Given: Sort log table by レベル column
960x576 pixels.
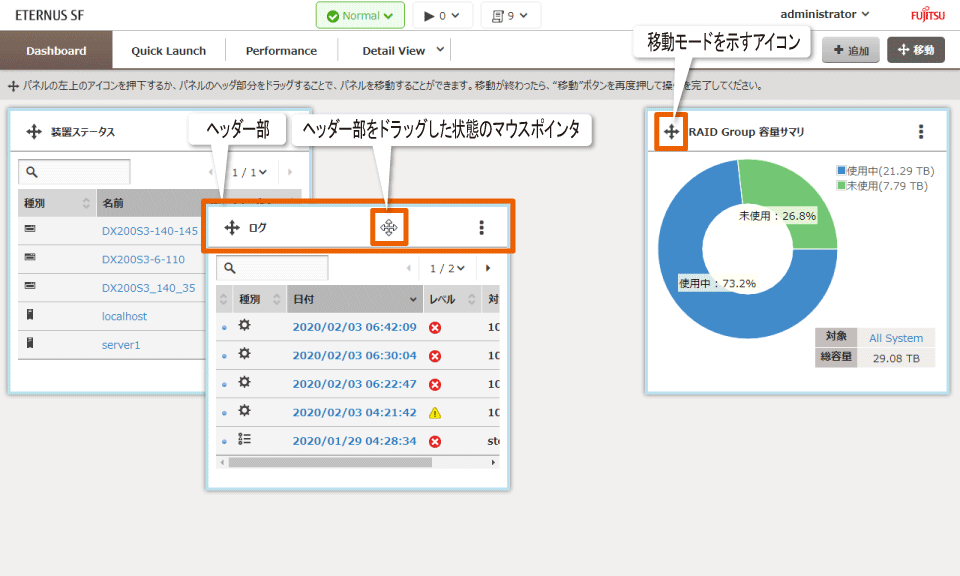Looking at the screenshot, I should 452,299.
